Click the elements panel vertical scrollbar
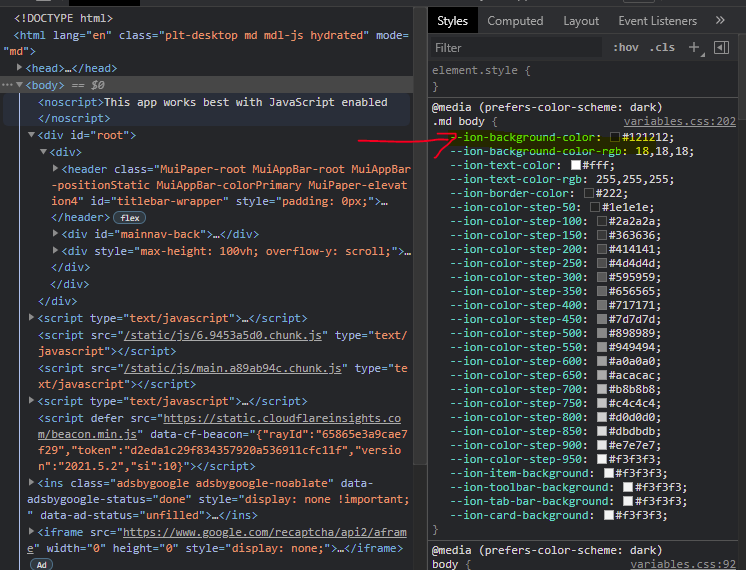The width and height of the screenshot is (746, 570). pyautogui.click(x=420, y=236)
